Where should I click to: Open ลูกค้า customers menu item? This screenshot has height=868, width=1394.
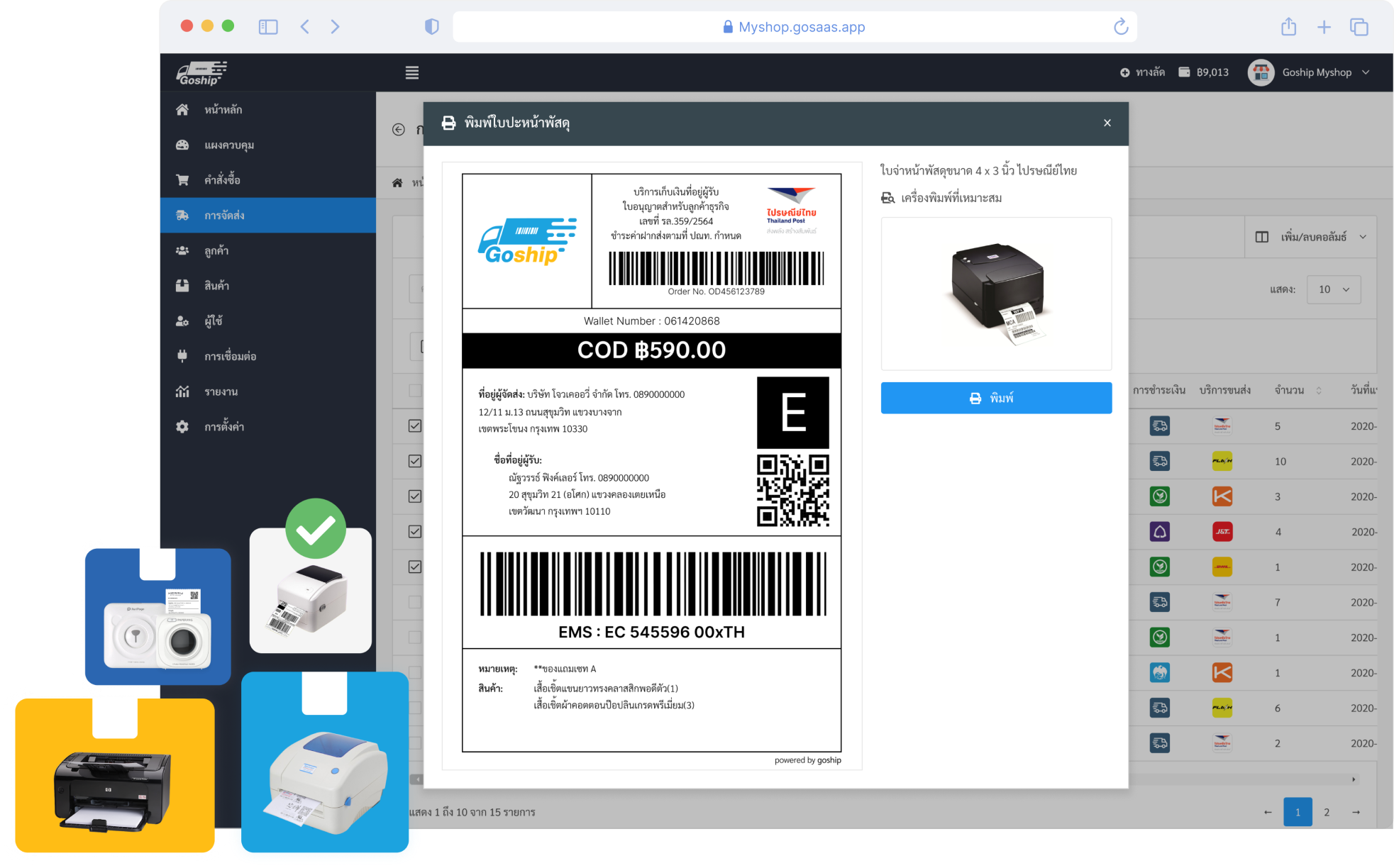coord(268,250)
